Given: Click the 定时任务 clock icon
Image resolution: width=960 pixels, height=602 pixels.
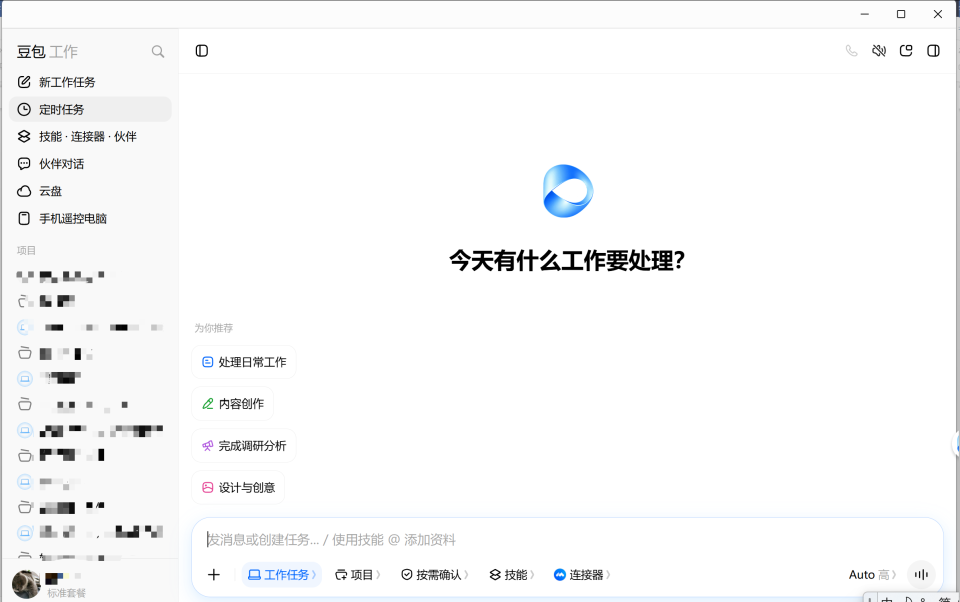Looking at the screenshot, I should tap(24, 110).
